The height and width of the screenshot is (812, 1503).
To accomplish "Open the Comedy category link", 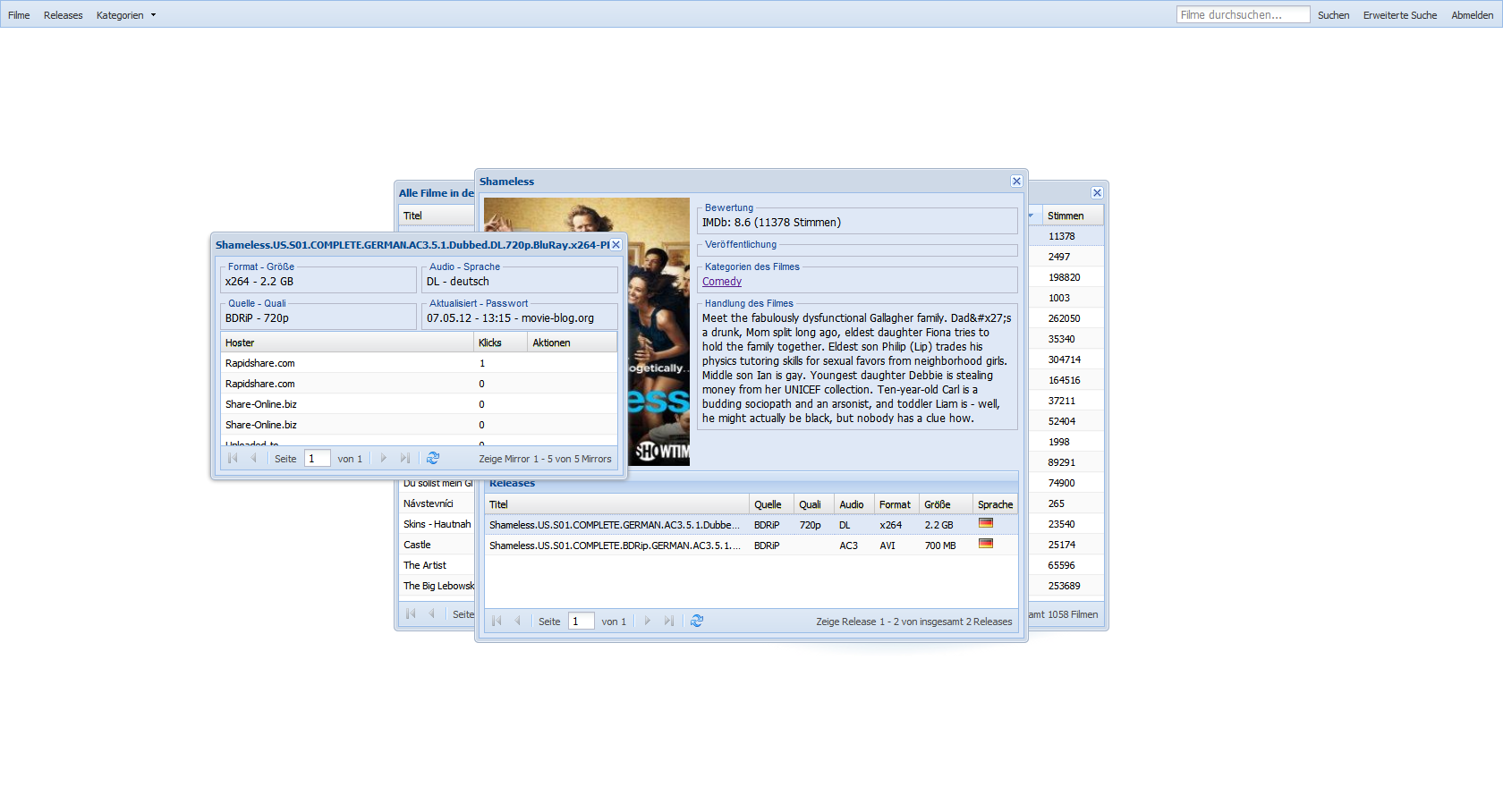I will (x=722, y=282).
